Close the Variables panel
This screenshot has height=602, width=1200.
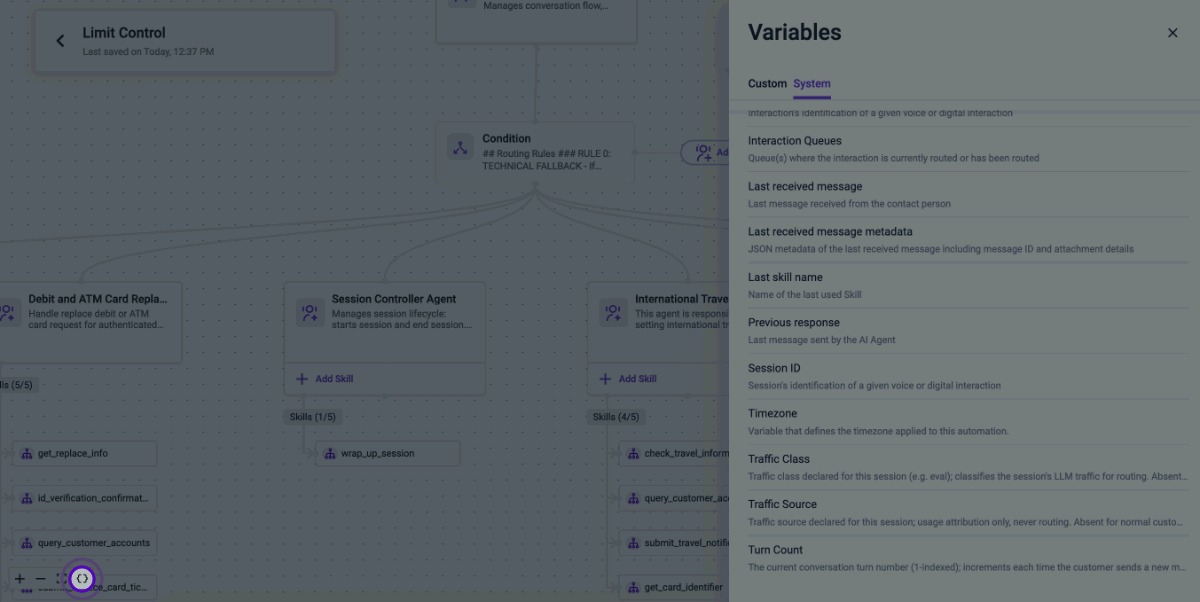point(1172,33)
